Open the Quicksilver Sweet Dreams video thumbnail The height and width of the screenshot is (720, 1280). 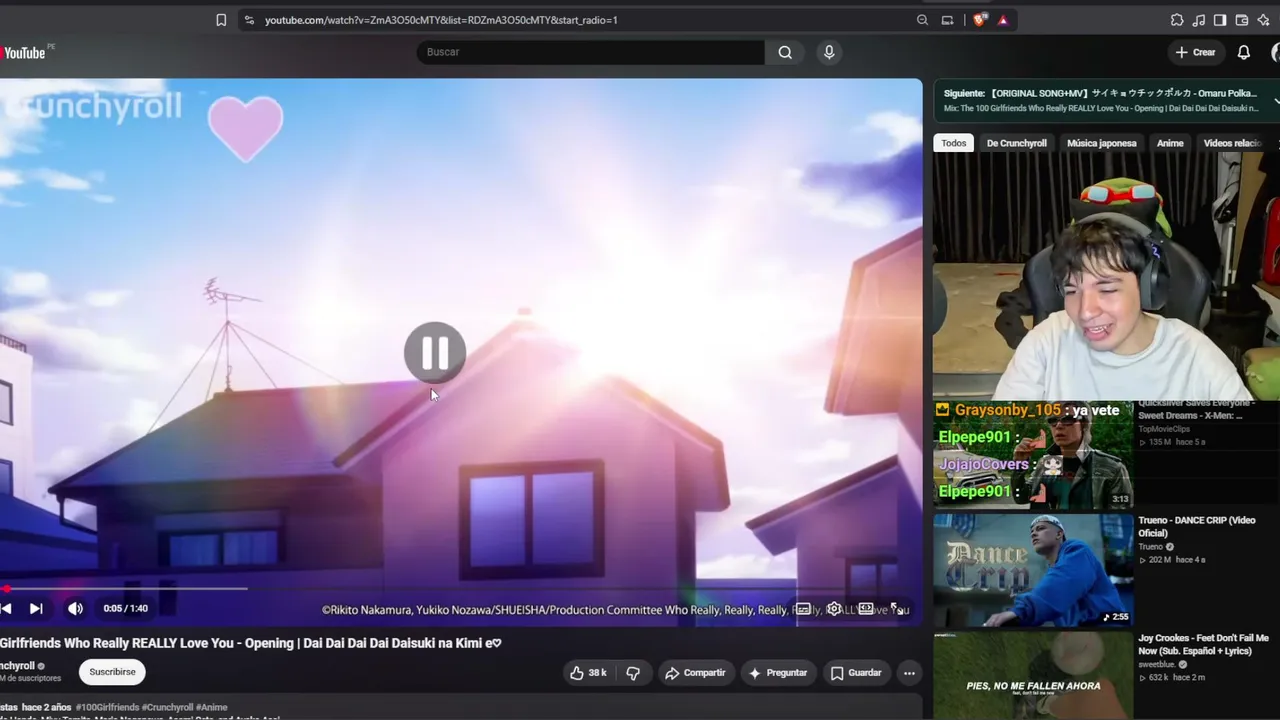(x=1034, y=455)
